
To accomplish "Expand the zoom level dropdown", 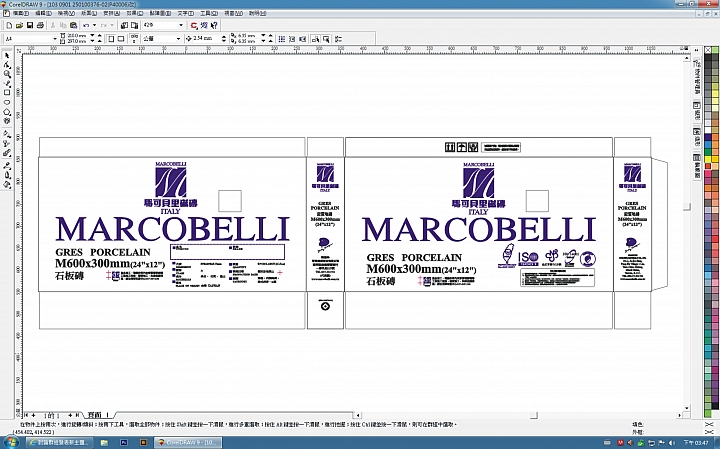I will pyautogui.click(x=180, y=25).
